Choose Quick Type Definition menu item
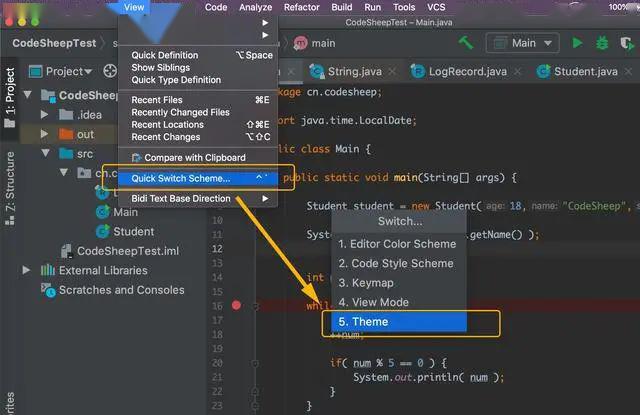The width and height of the screenshot is (640, 415). pos(198,80)
